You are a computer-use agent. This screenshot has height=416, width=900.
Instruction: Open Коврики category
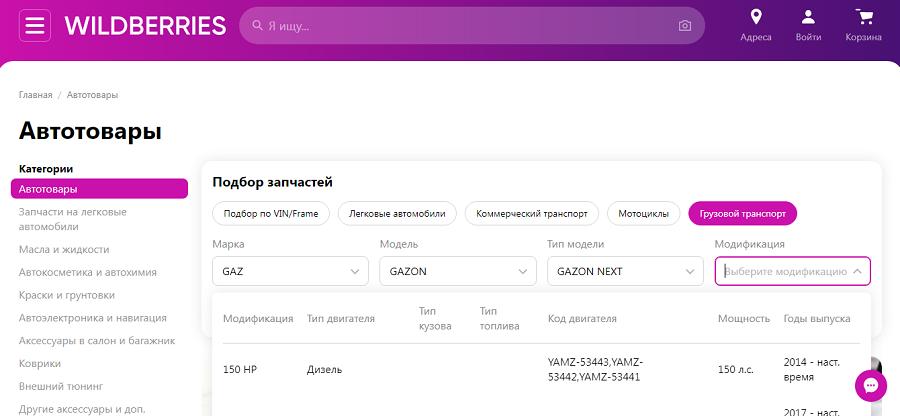click(x=40, y=364)
